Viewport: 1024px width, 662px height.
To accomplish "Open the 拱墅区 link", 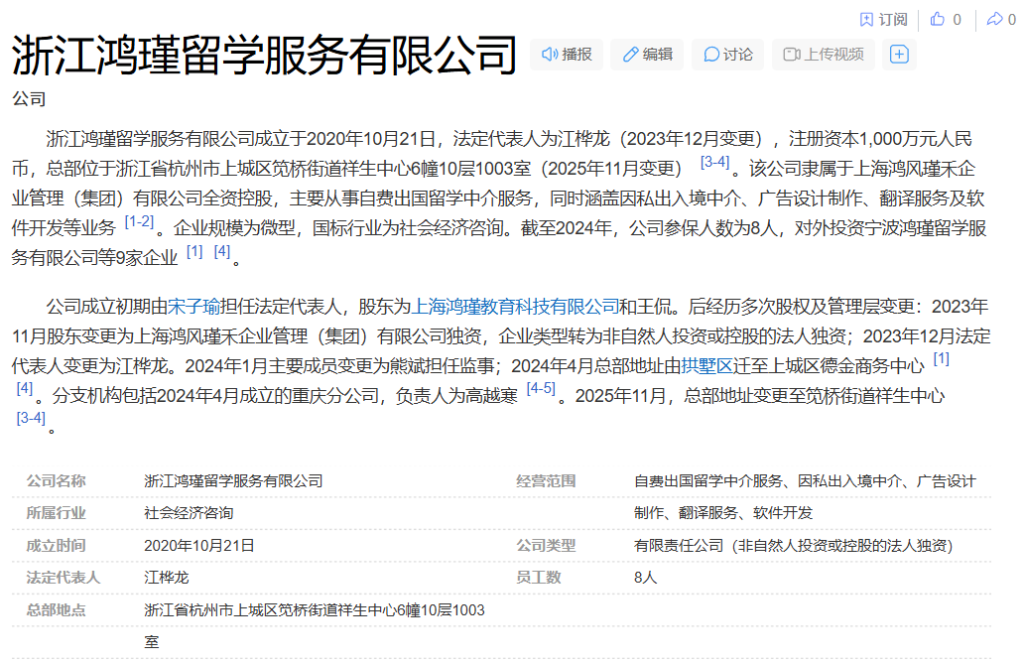I will pyautogui.click(x=707, y=366).
